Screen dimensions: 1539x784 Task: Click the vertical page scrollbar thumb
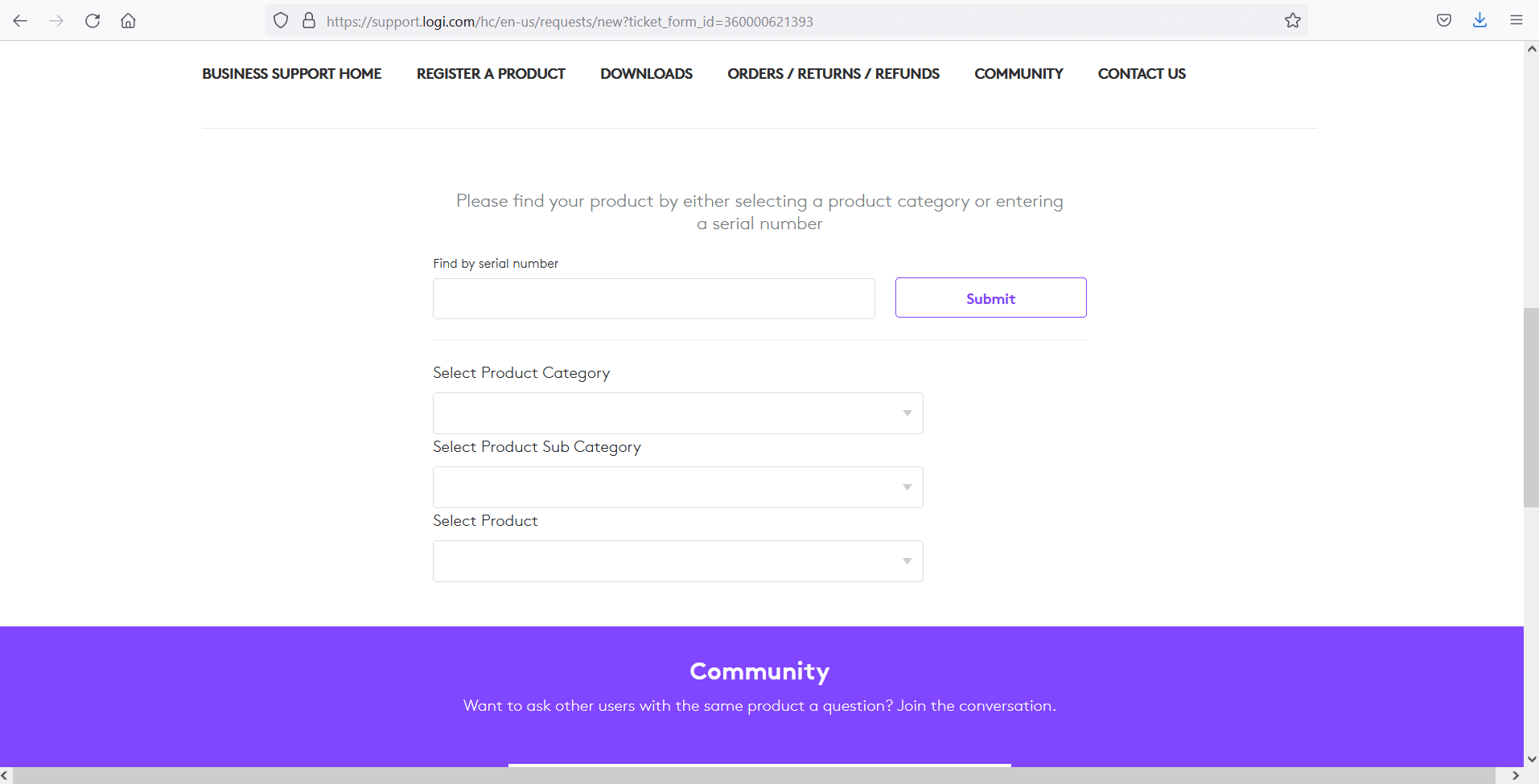(x=1531, y=407)
